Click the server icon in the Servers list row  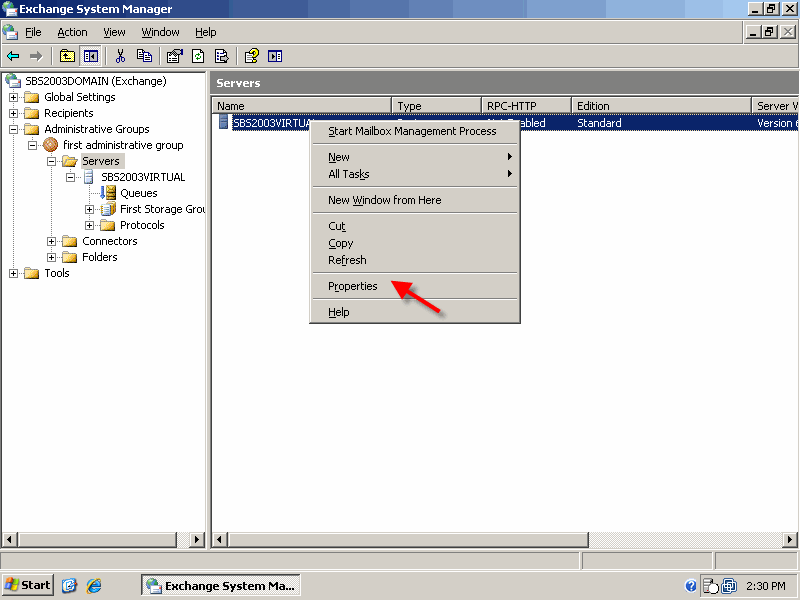point(223,122)
